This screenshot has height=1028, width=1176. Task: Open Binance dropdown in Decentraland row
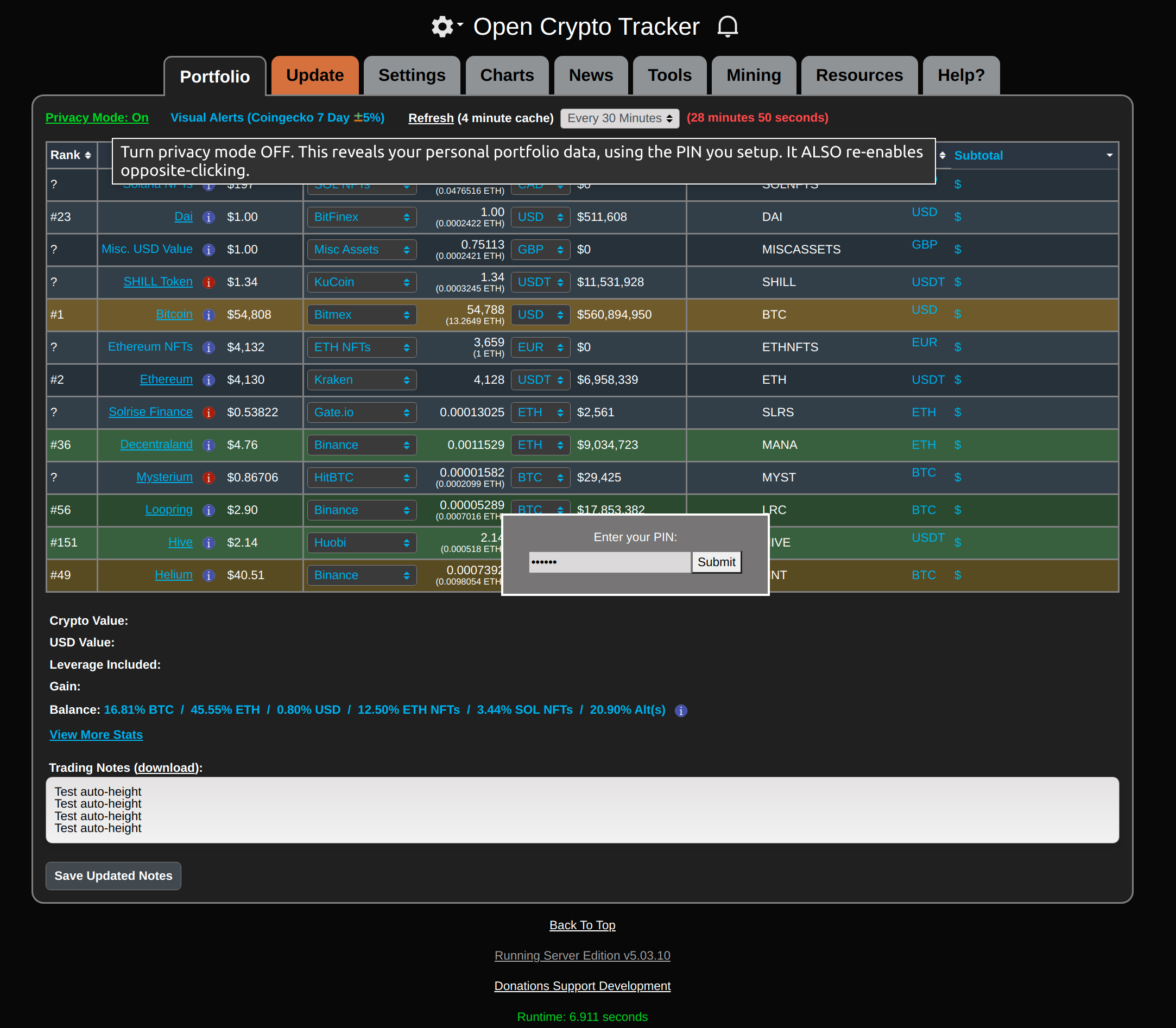362,445
